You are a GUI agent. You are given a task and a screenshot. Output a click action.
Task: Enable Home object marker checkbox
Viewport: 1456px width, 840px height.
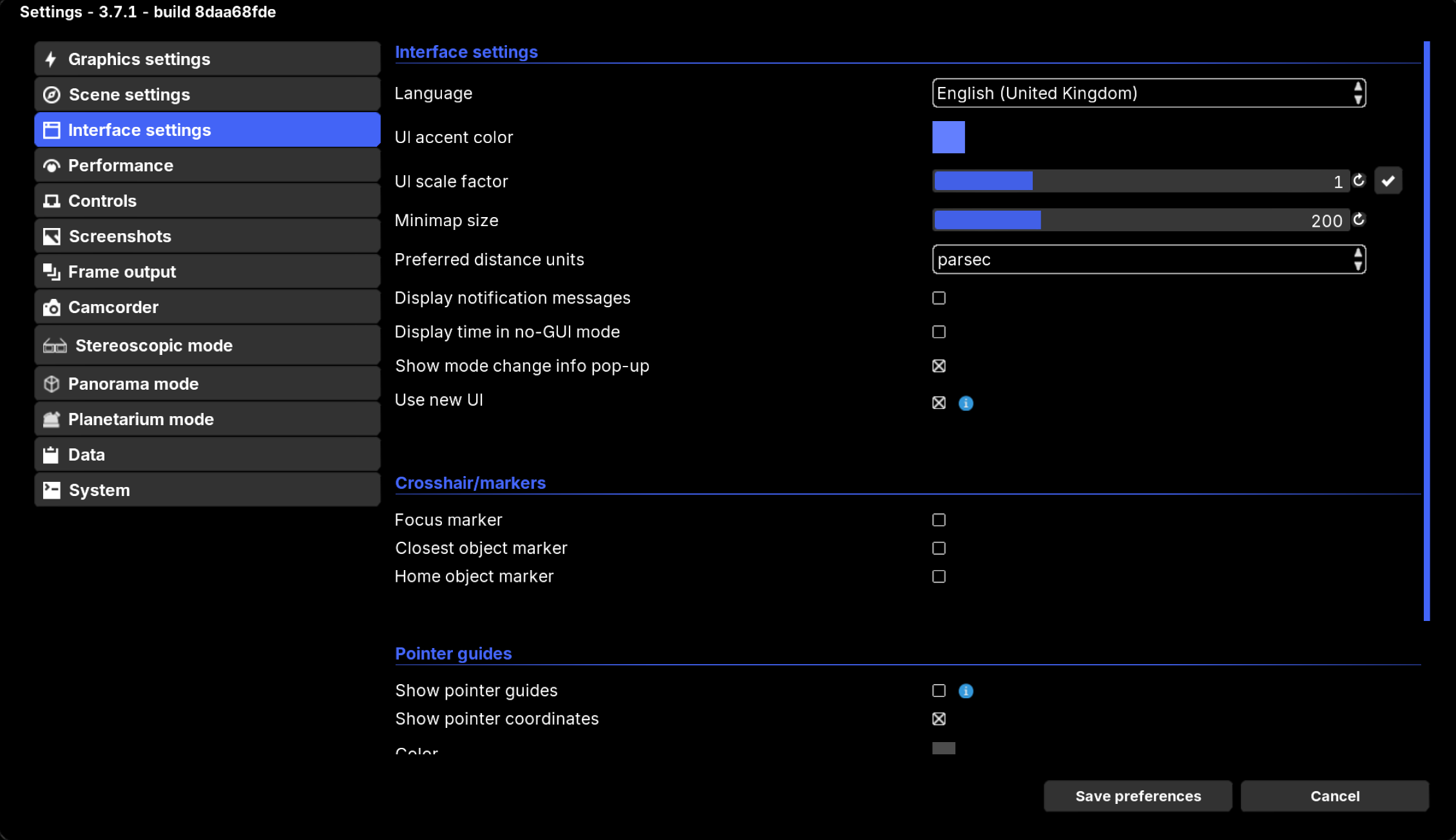939,577
